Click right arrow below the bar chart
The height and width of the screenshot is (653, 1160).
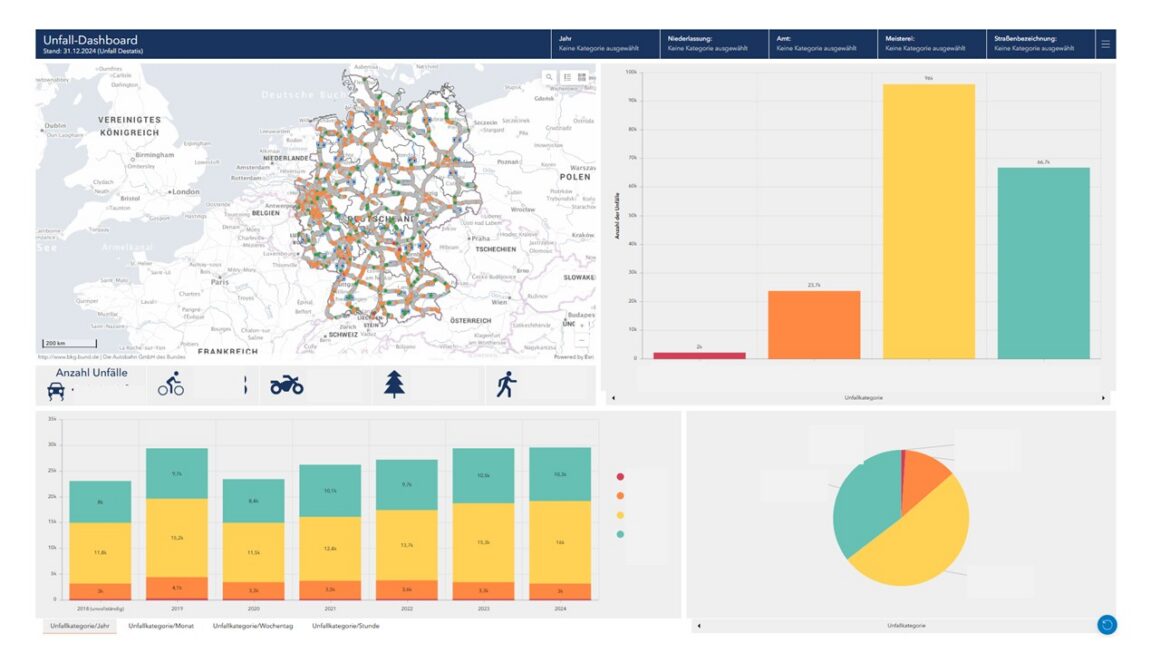[1103, 398]
